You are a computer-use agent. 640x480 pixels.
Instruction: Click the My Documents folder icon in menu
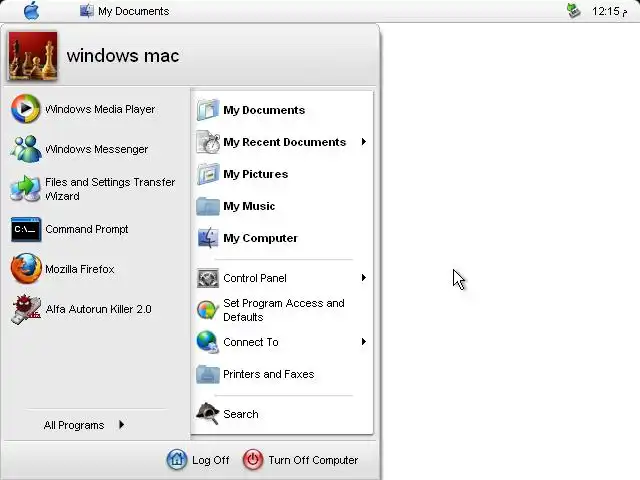208,110
